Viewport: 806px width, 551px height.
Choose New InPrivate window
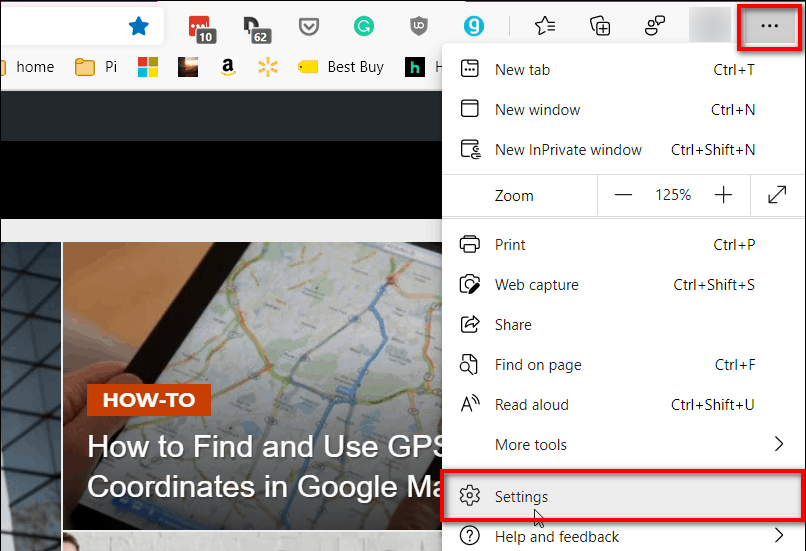coord(622,150)
